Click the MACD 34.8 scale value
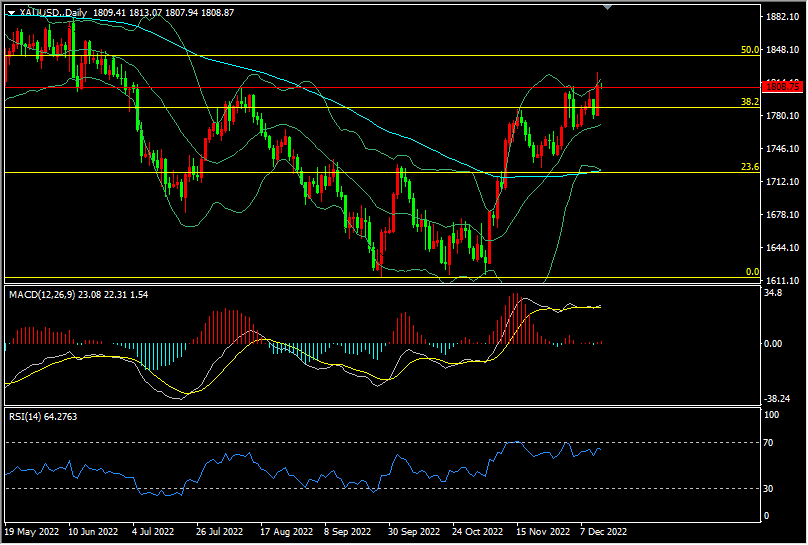 (772, 294)
